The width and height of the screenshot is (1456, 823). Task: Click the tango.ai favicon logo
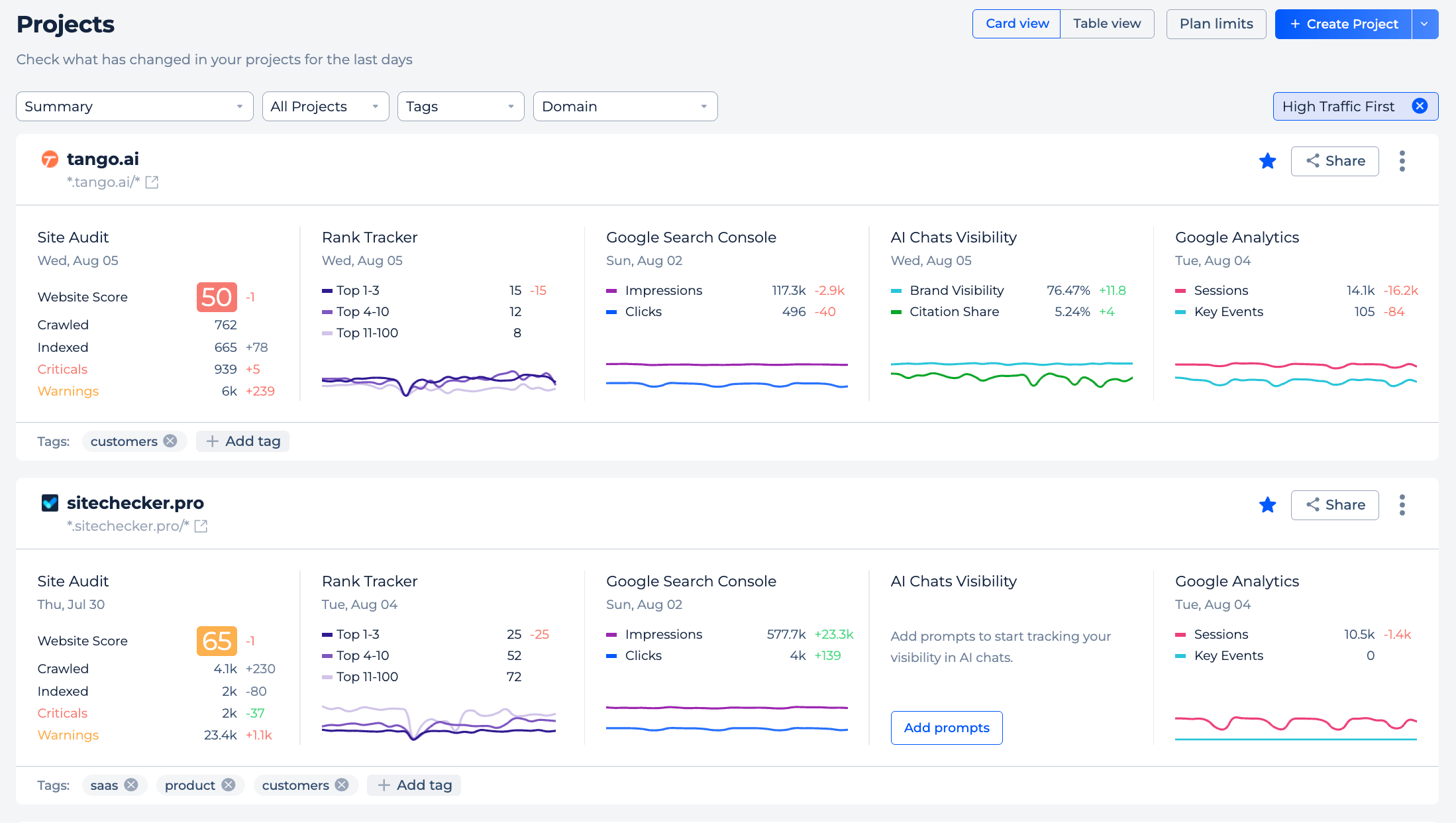point(50,159)
